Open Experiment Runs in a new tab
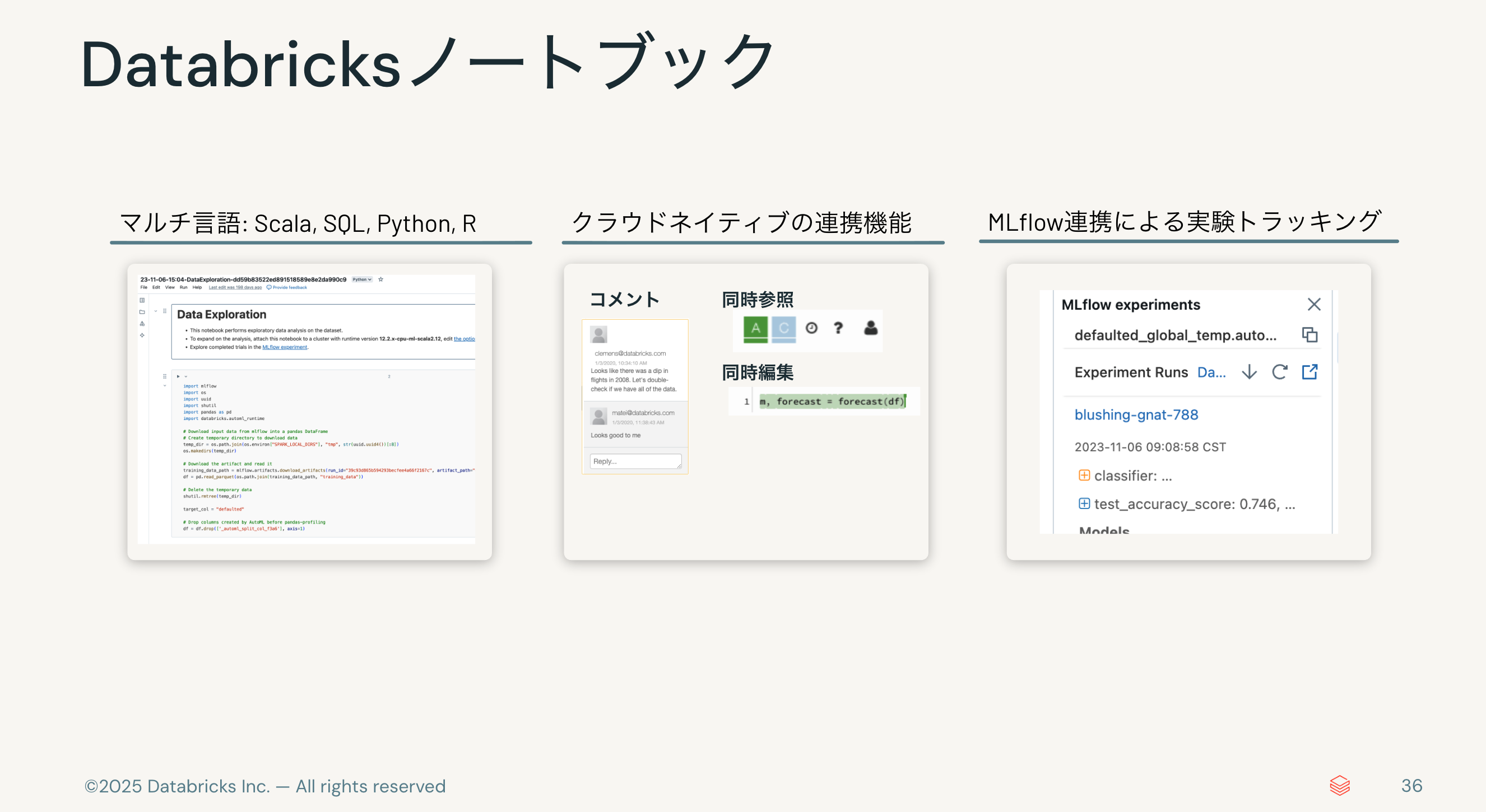 (x=1311, y=372)
